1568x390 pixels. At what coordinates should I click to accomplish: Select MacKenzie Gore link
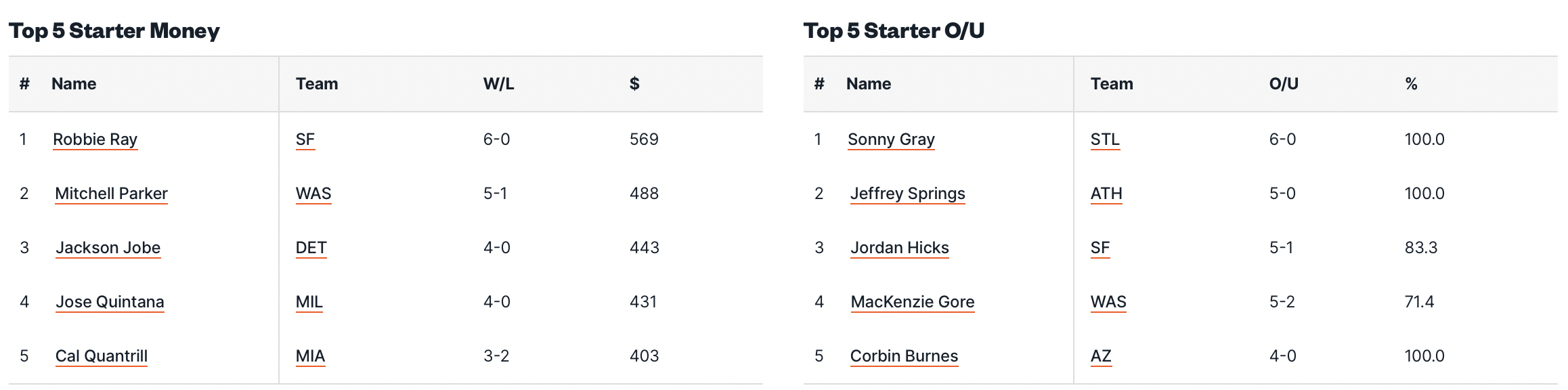click(x=912, y=302)
